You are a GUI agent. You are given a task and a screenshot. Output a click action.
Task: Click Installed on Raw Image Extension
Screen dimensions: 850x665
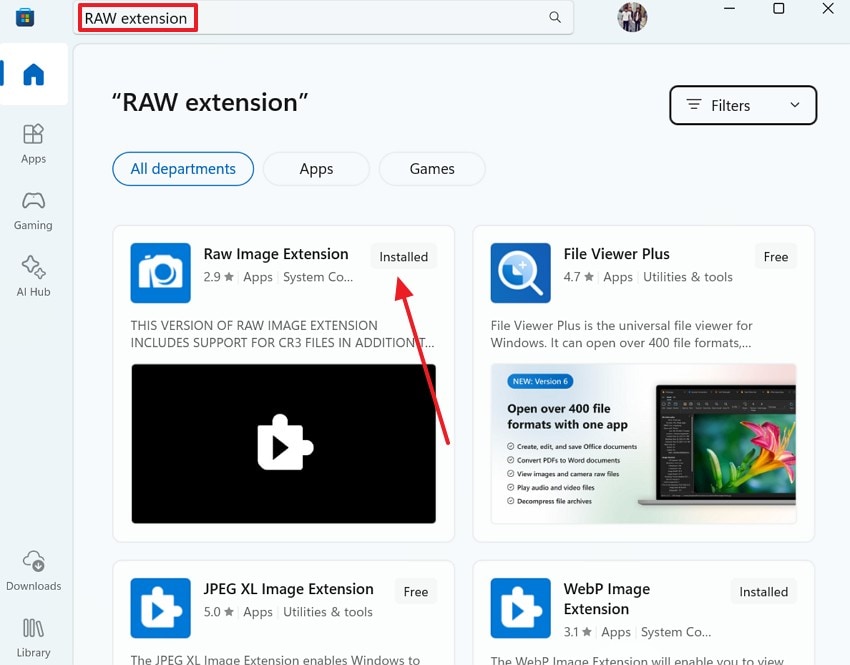pos(403,256)
